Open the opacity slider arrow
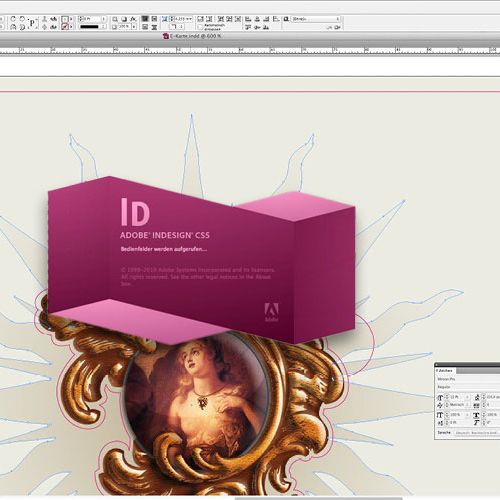500x500 pixels. pyautogui.click(x=134, y=27)
